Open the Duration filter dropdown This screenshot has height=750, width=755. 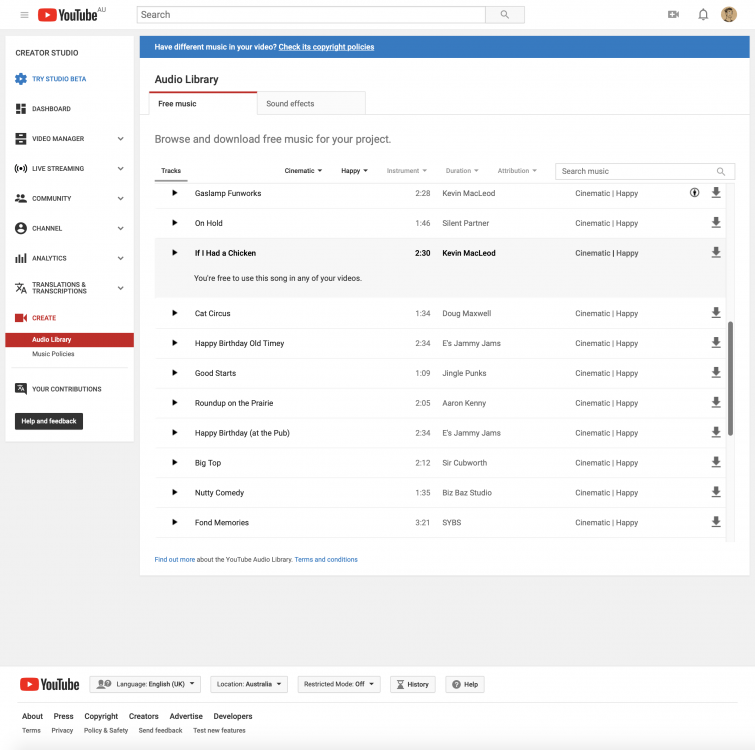click(x=462, y=170)
